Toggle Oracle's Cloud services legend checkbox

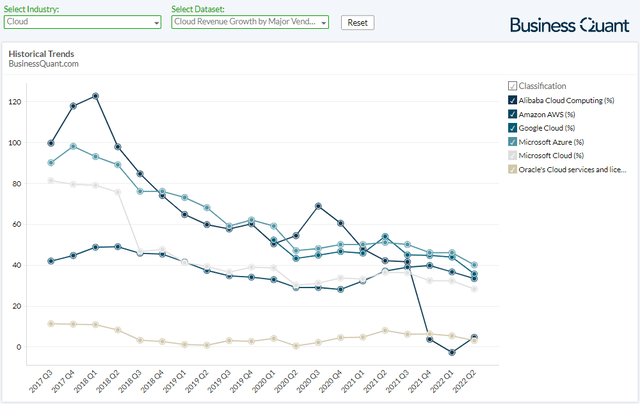tap(513, 170)
